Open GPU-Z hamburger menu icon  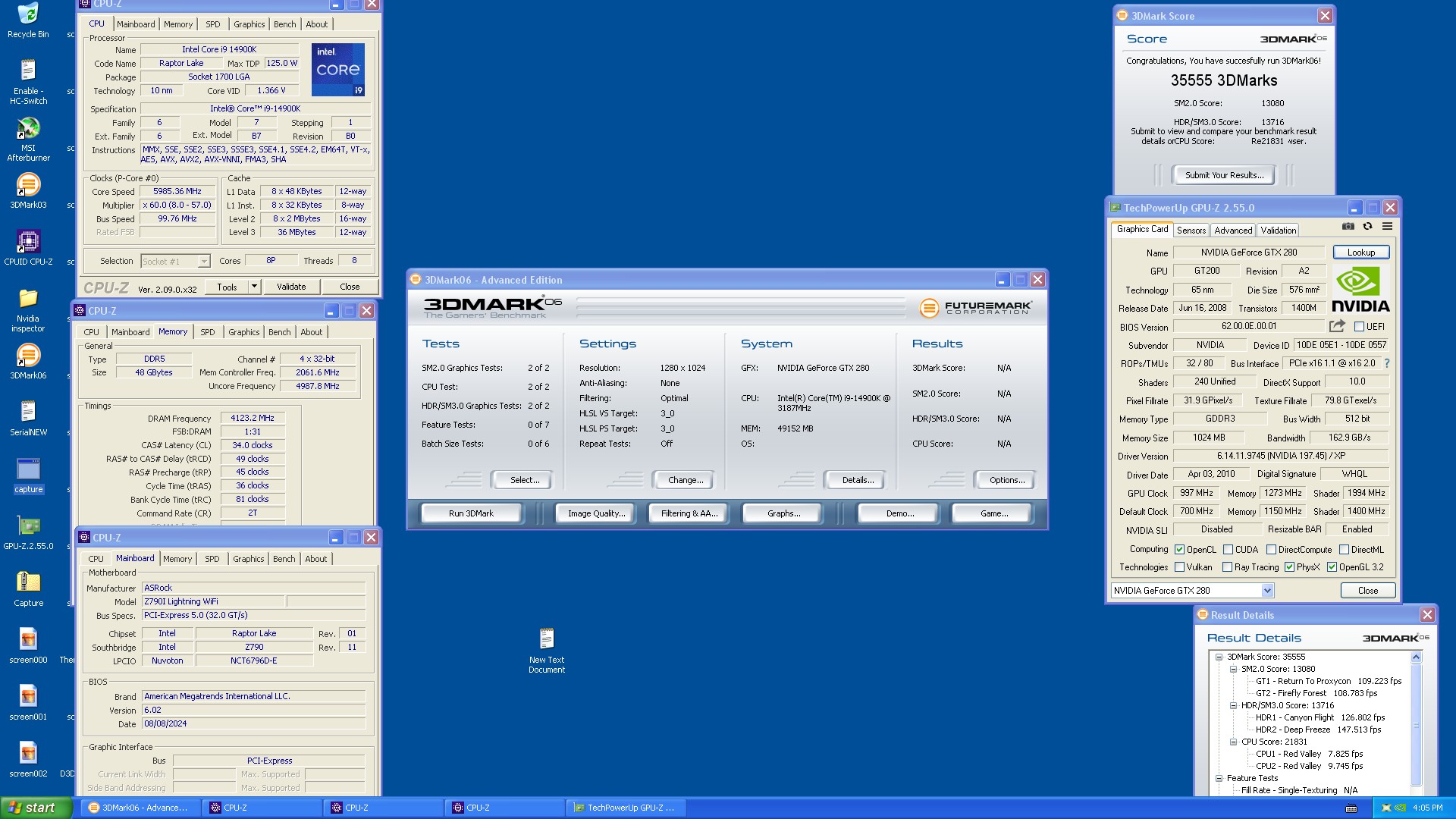1387,226
